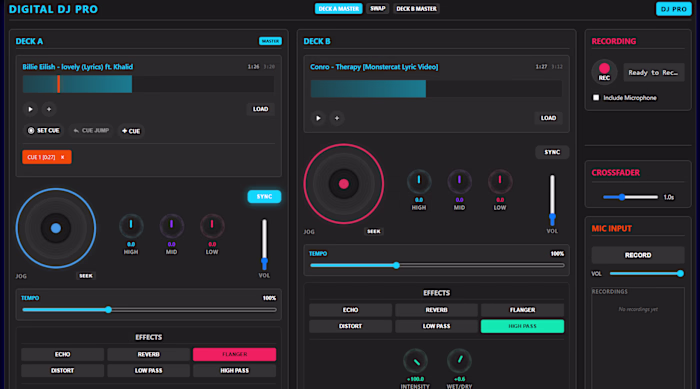This screenshot has height=389, width=700.
Task: Click SET CUE on Deck A
Action: [43, 130]
